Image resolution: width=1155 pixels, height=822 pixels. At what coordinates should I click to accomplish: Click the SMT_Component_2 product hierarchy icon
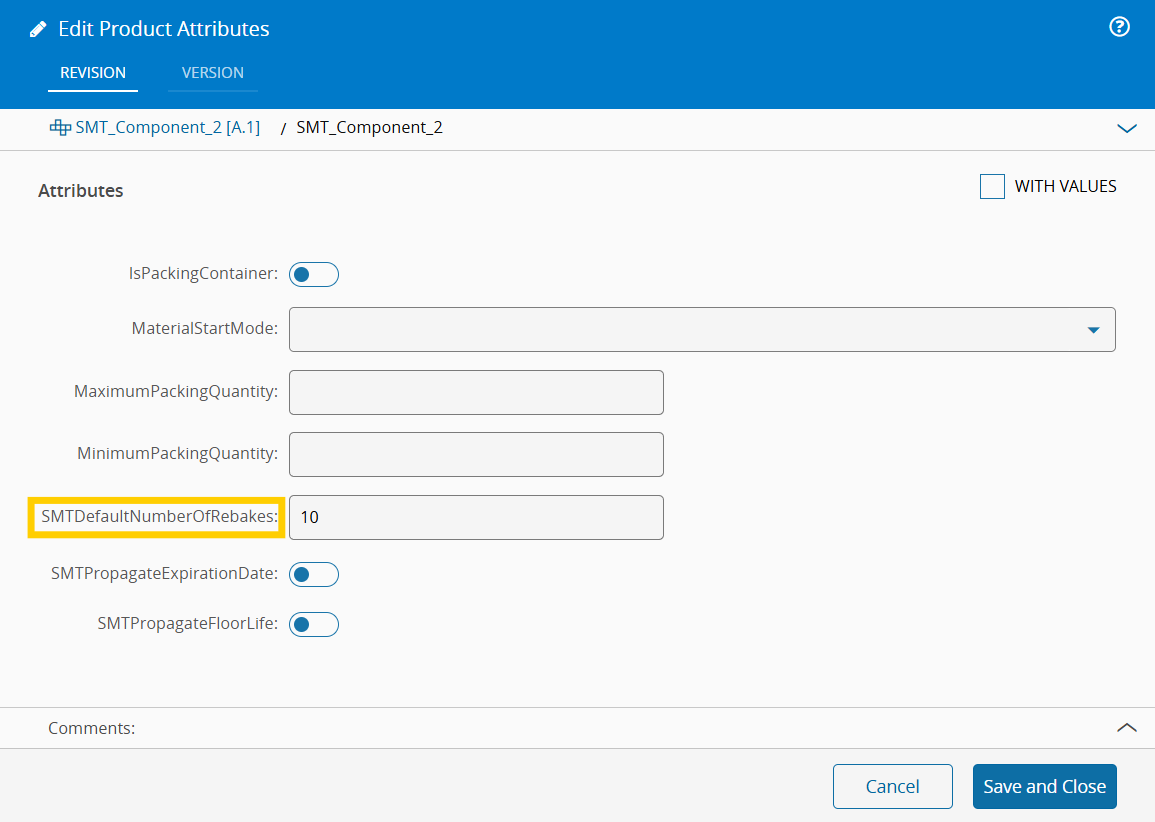(x=60, y=128)
